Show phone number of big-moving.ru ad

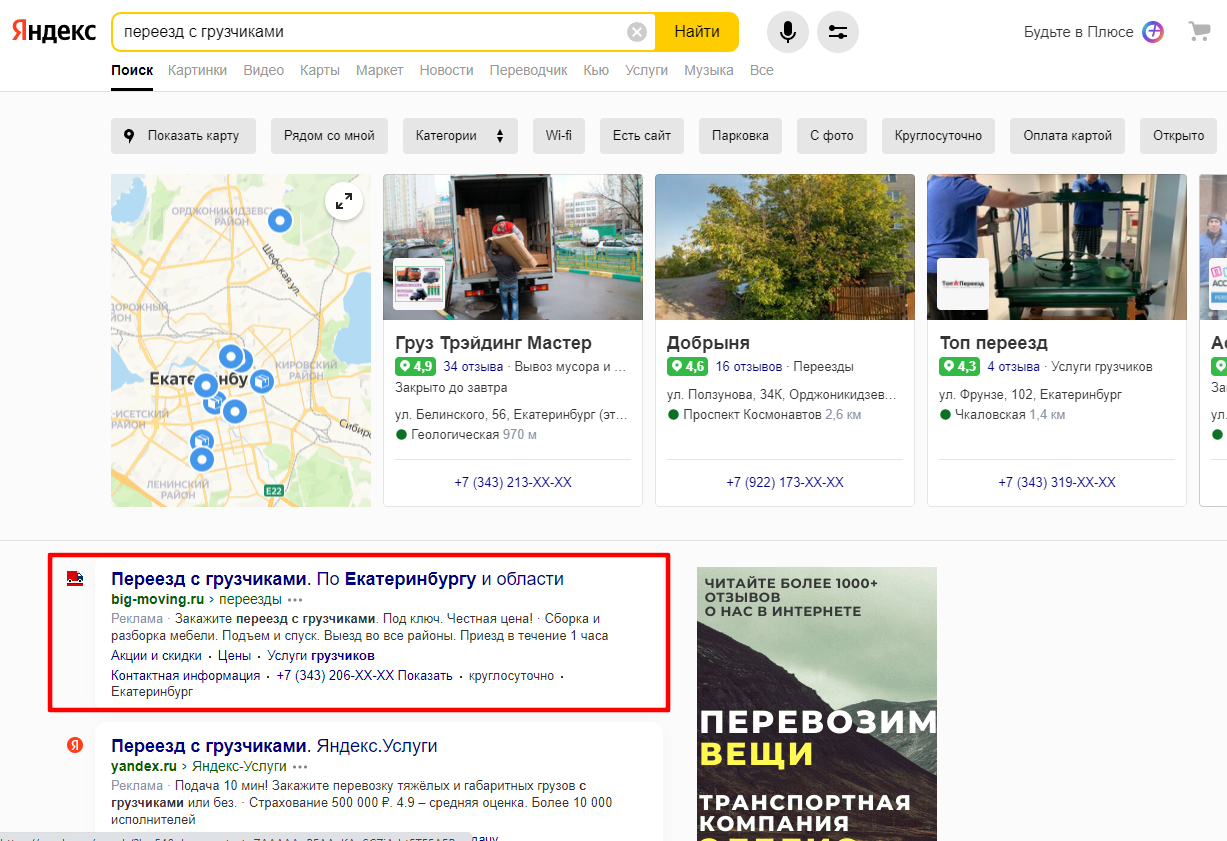(425, 676)
